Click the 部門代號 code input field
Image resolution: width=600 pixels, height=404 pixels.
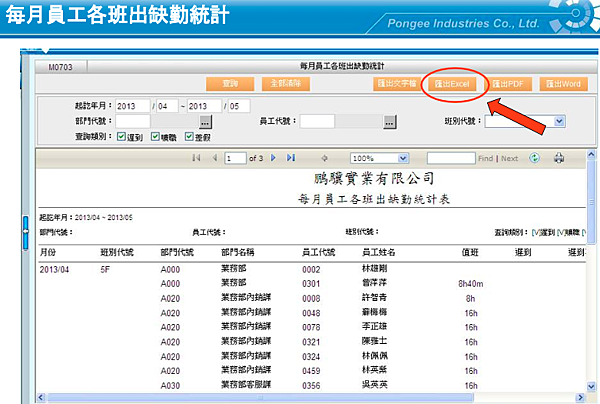click(133, 122)
